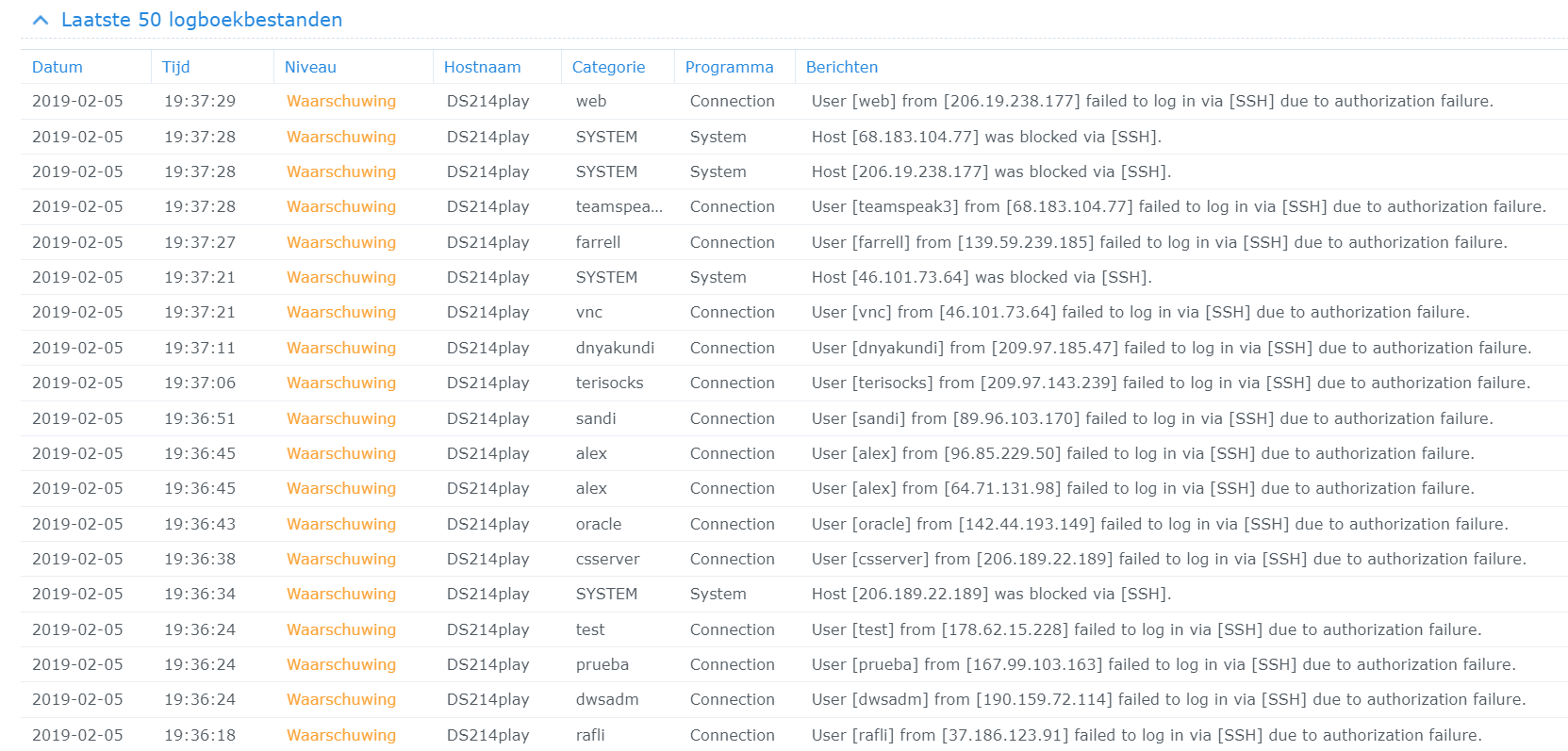1568x751 pixels.
Task: Select 'Connection' program cell in the oracle row
Action: tap(733, 524)
